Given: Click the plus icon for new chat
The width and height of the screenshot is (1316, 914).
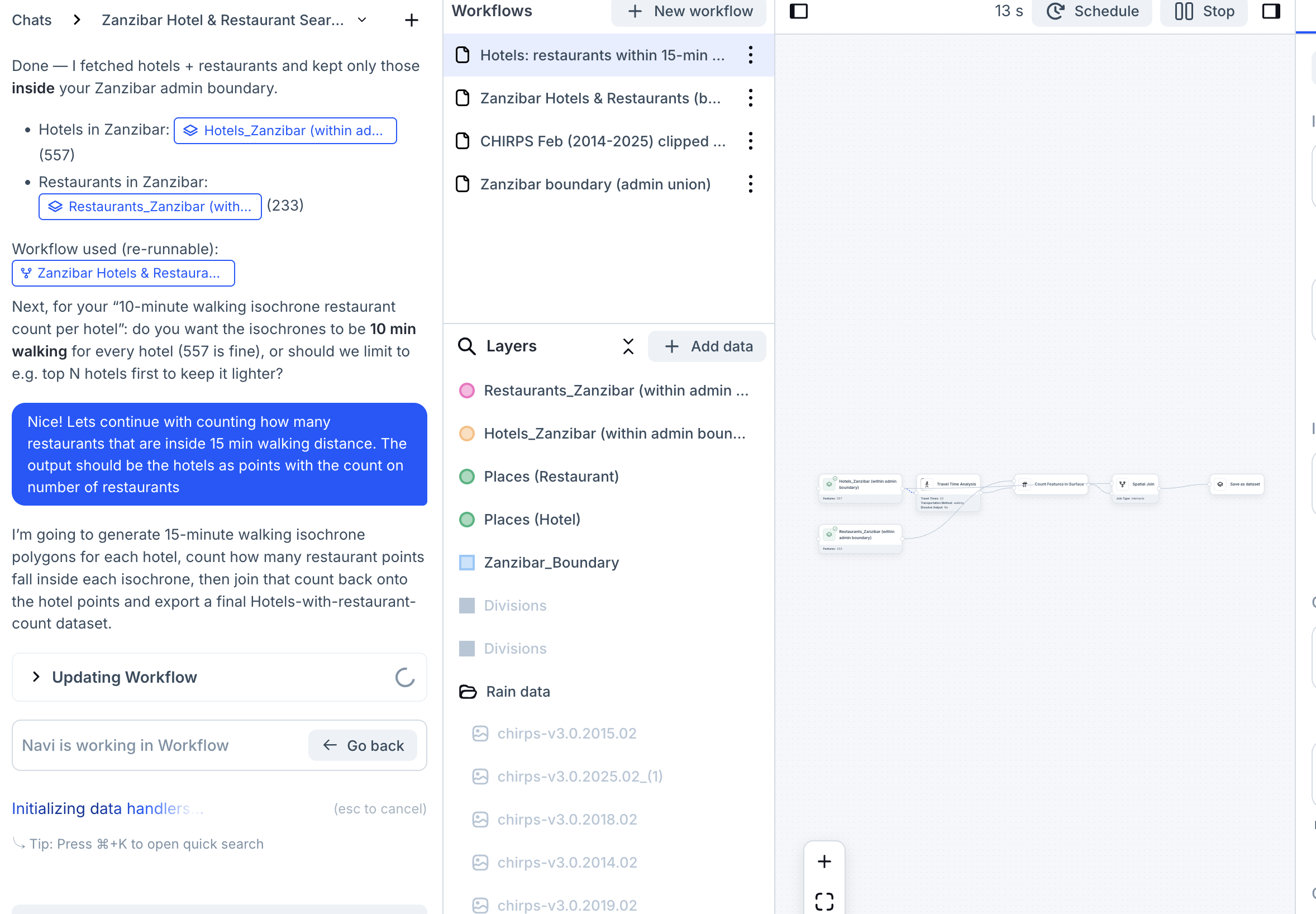Looking at the screenshot, I should click(411, 21).
